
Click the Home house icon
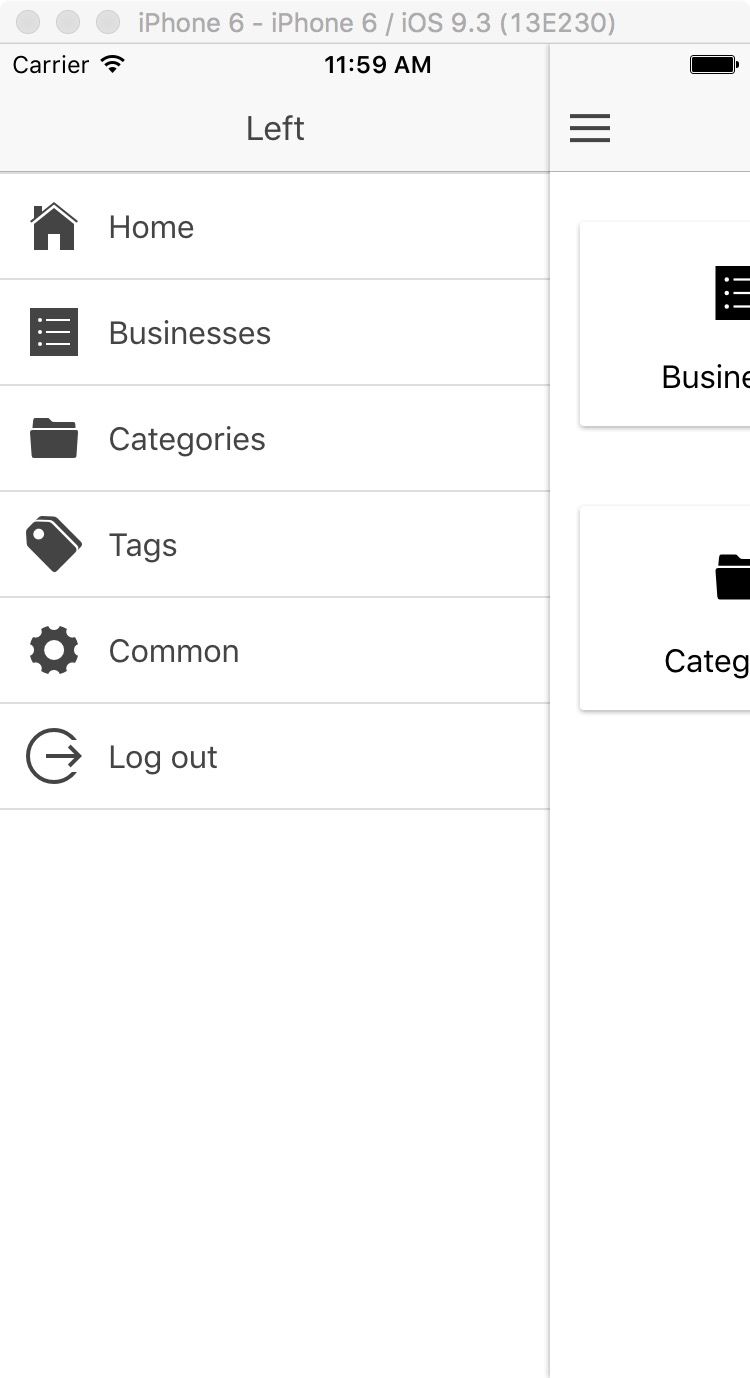point(54,227)
